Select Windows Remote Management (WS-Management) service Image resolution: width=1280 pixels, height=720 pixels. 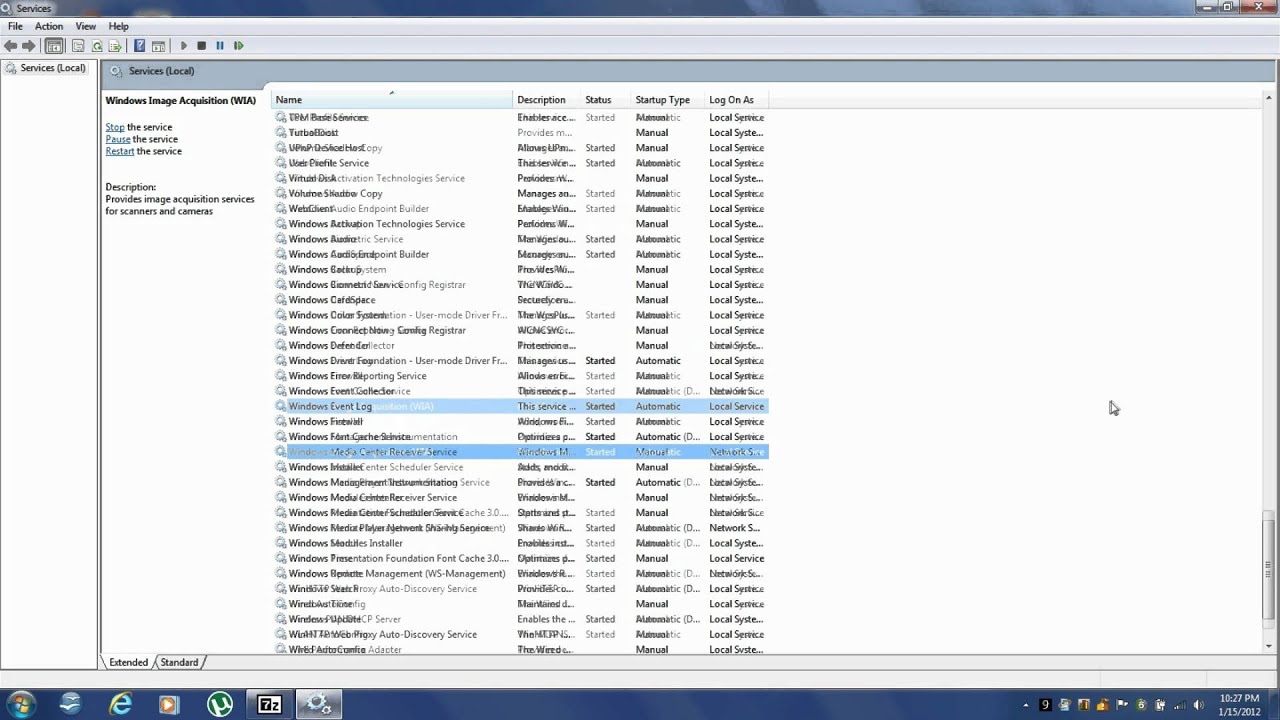520,574
